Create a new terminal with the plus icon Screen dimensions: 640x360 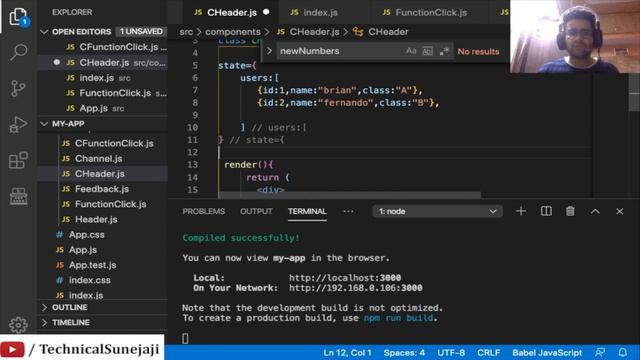point(521,211)
